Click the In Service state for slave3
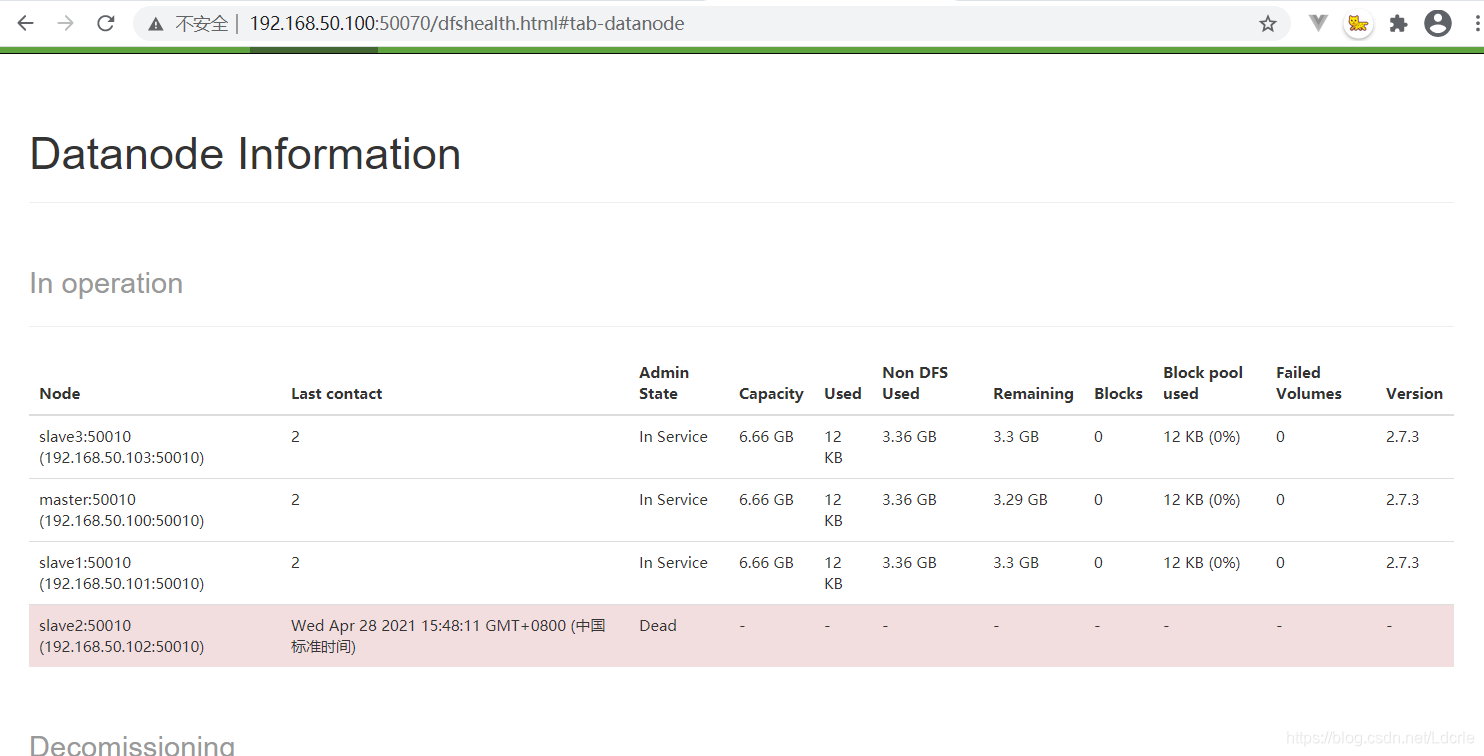Image resolution: width=1484 pixels, height=756 pixels. pyautogui.click(x=673, y=437)
